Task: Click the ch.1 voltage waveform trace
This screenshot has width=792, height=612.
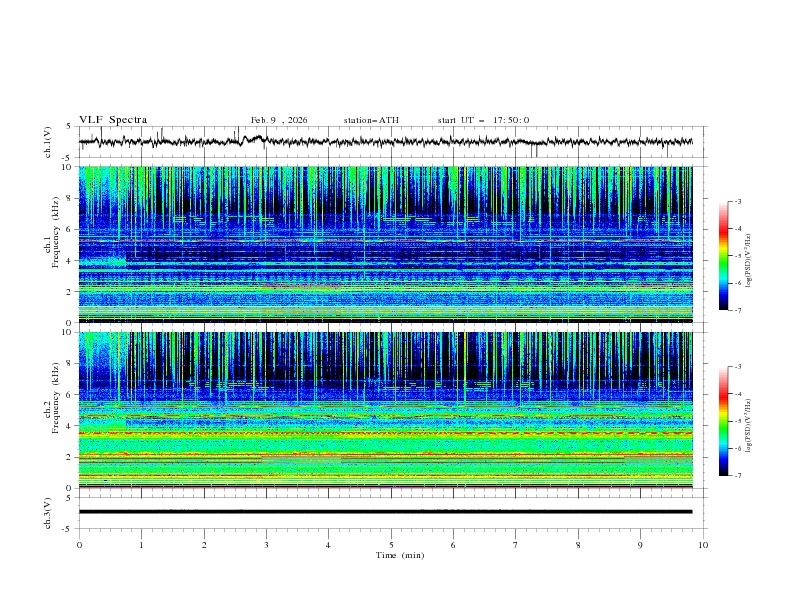Action: (386, 142)
